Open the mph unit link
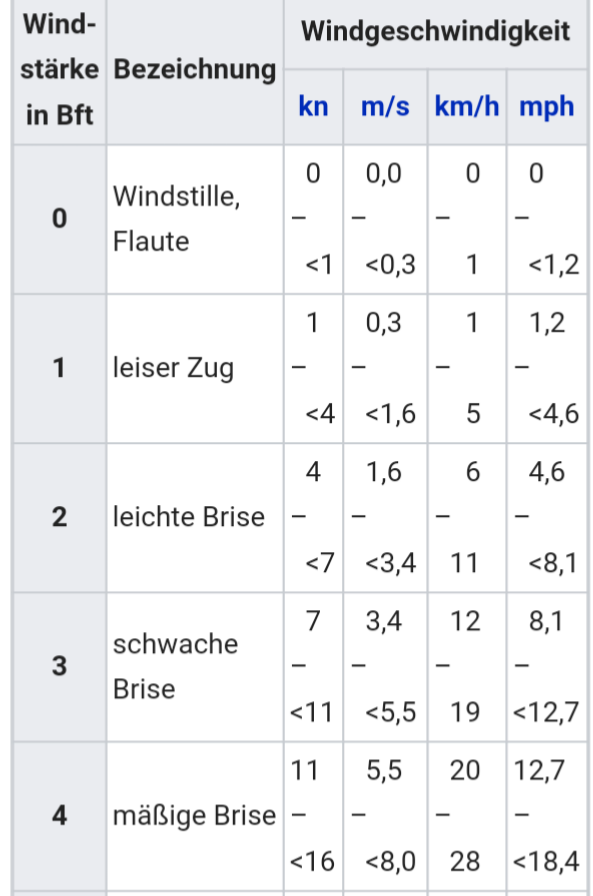The height and width of the screenshot is (896, 593). pyautogui.click(x=546, y=107)
